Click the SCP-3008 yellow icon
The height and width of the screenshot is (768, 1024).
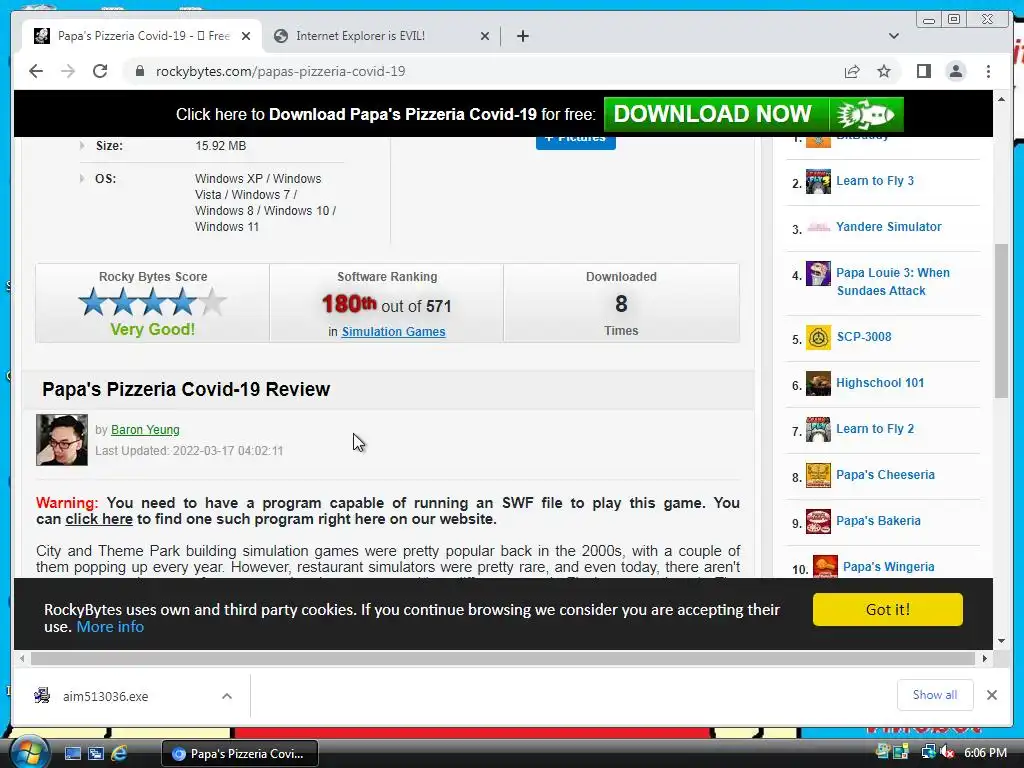click(x=818, y=338)
